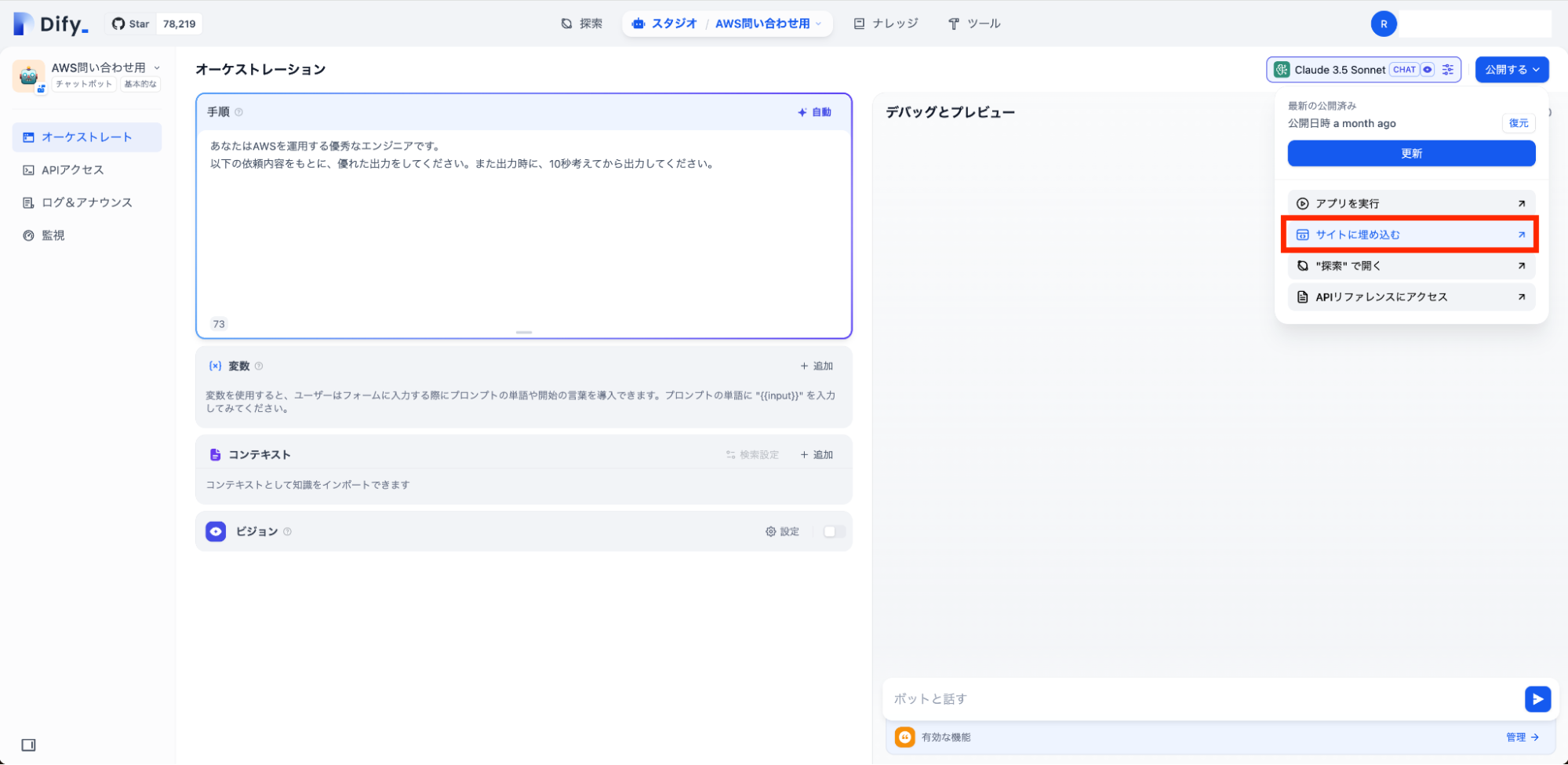Switch to the ナレッジ section in top navigation

point(886,23)
